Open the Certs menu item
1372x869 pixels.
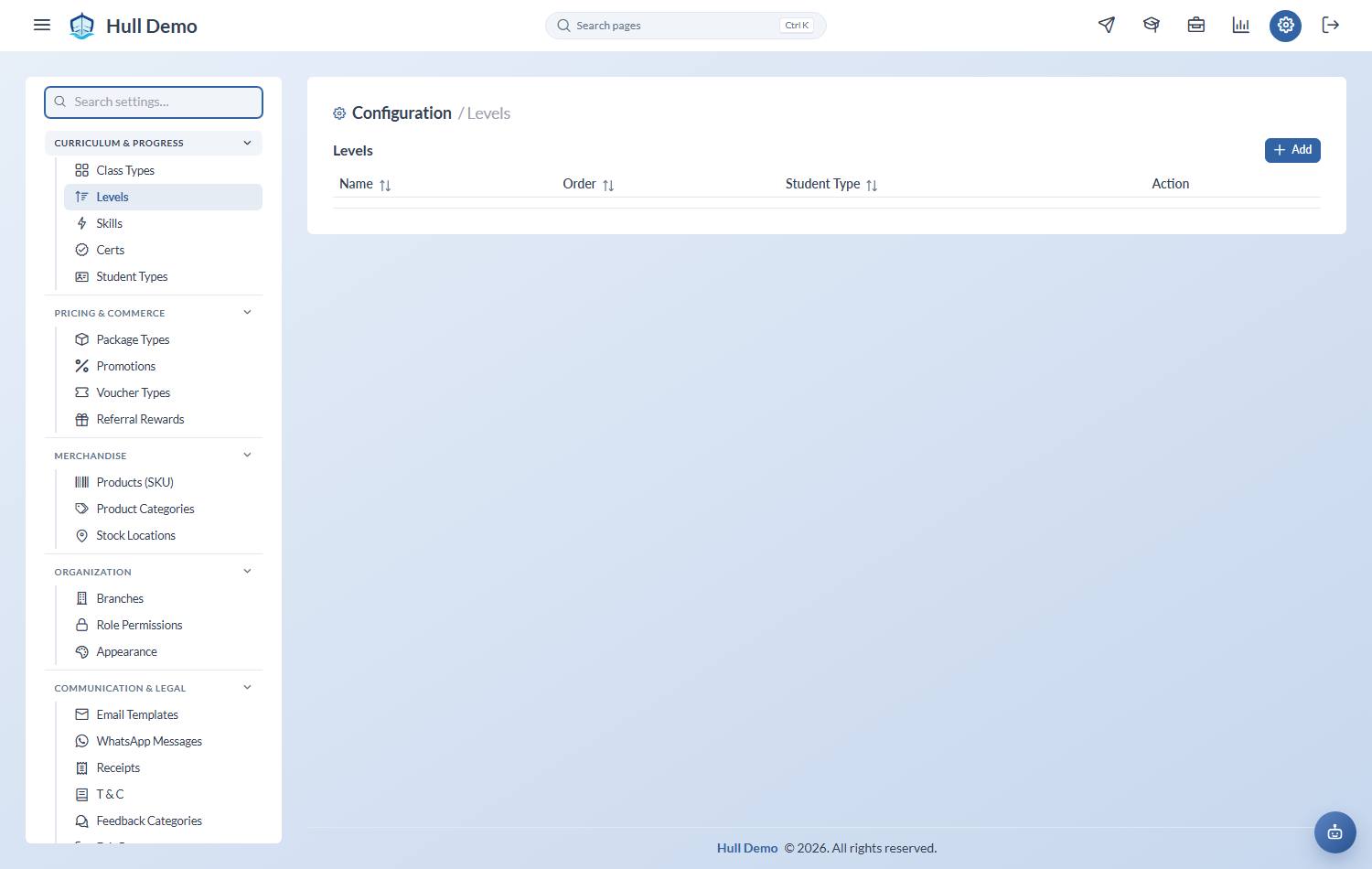163,250
